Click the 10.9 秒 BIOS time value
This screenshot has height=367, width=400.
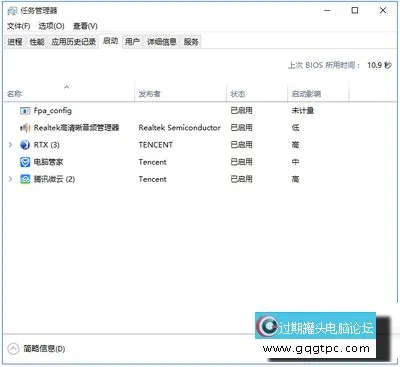click(x=379, y=65)
